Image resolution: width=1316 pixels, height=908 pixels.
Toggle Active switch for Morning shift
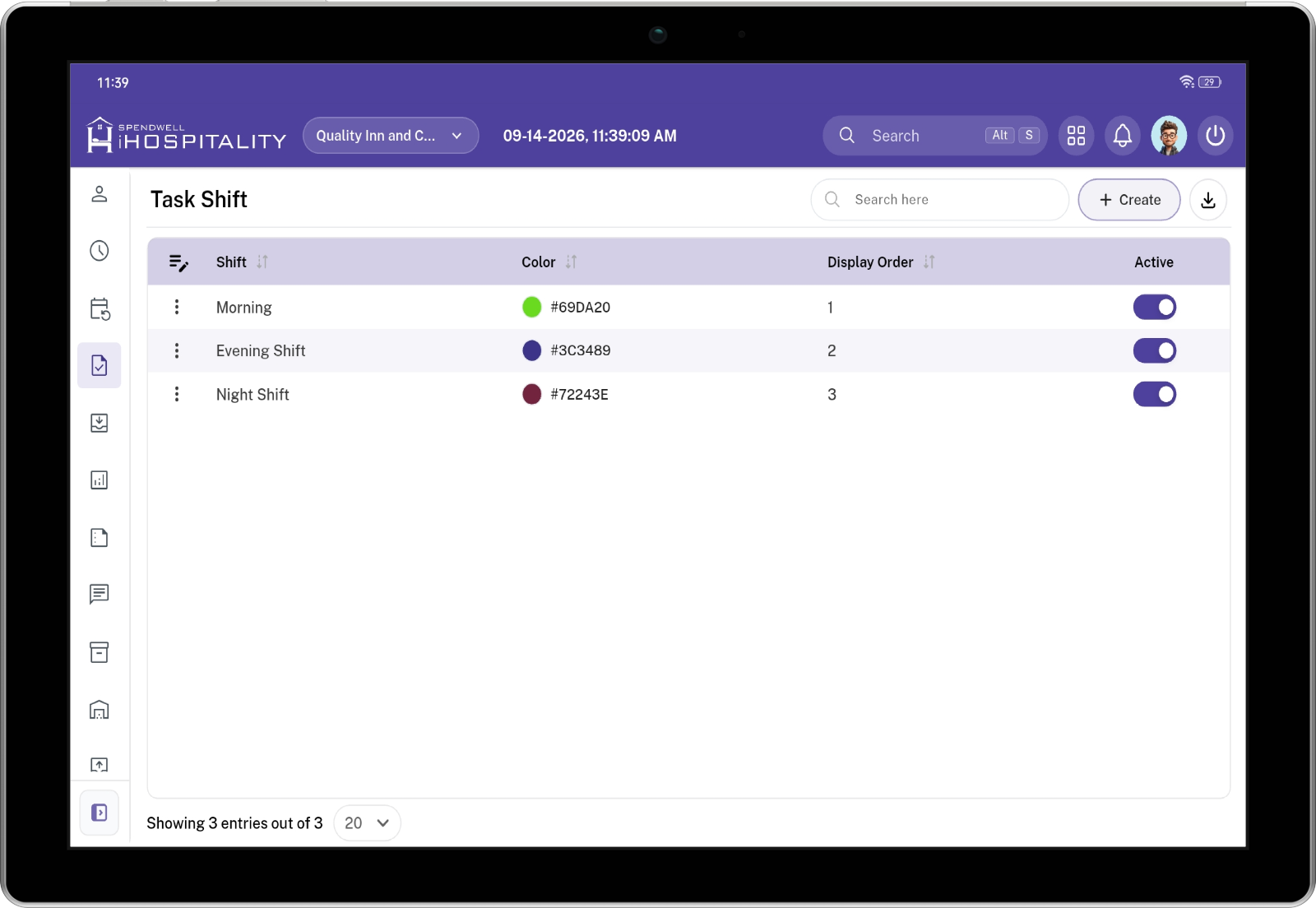pyautogui.click(x=1155, y=308)
